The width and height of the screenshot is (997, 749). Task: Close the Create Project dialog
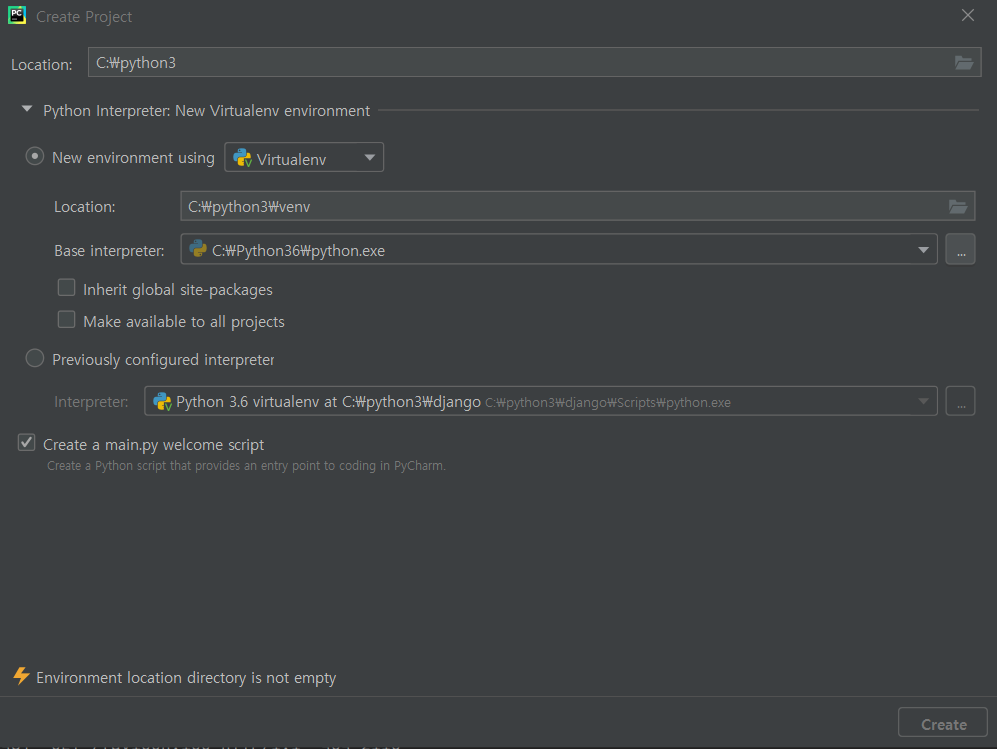tap(967, 15)
